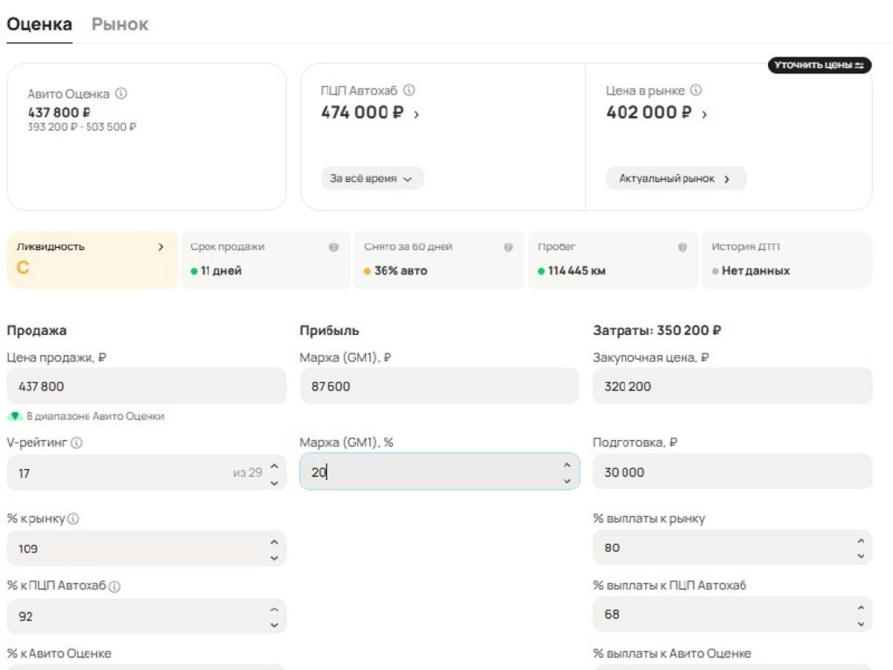Click the 36% авто sold card

coord(439,260)
